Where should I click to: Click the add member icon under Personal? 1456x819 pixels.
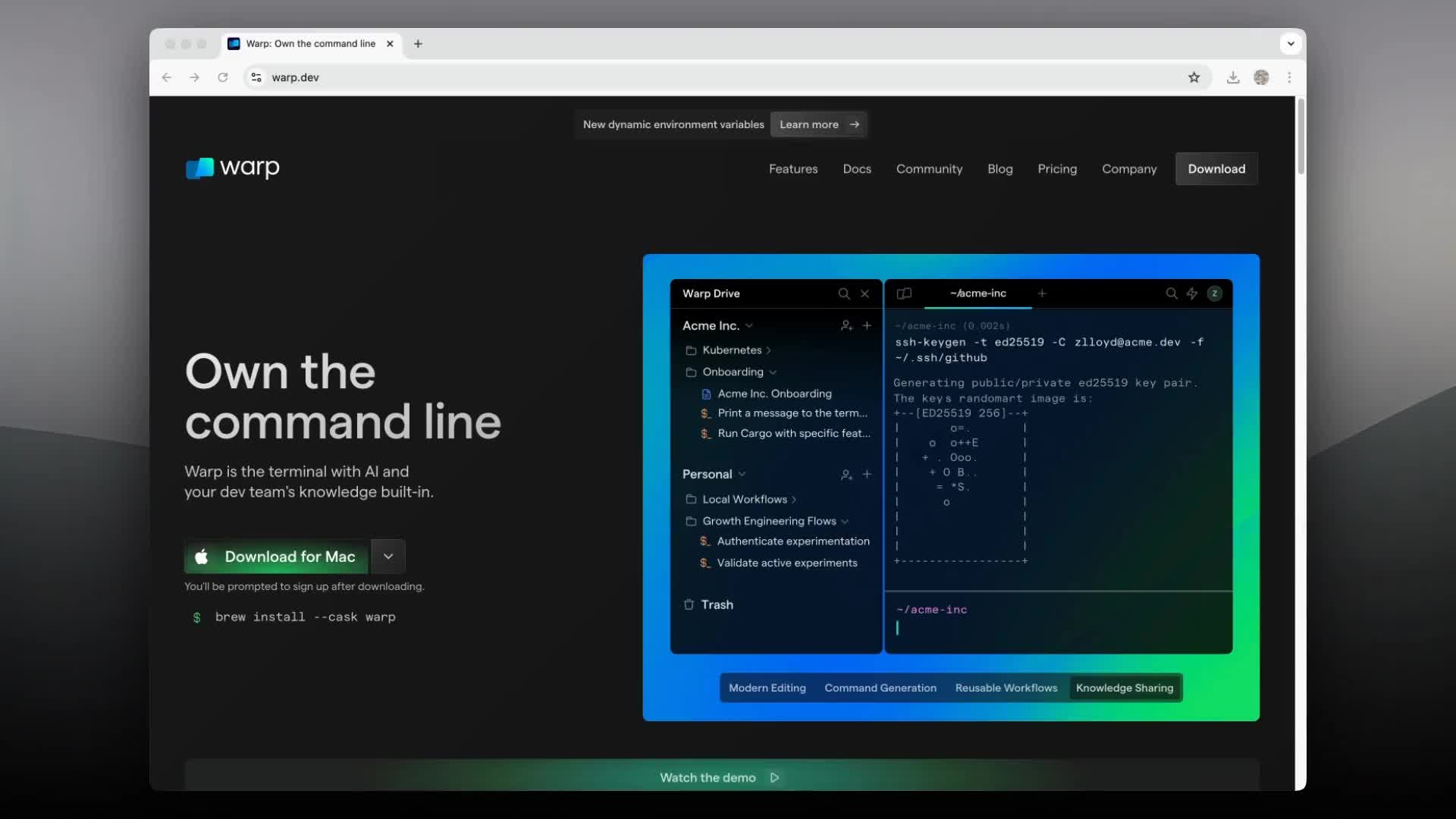pos(846,473)
